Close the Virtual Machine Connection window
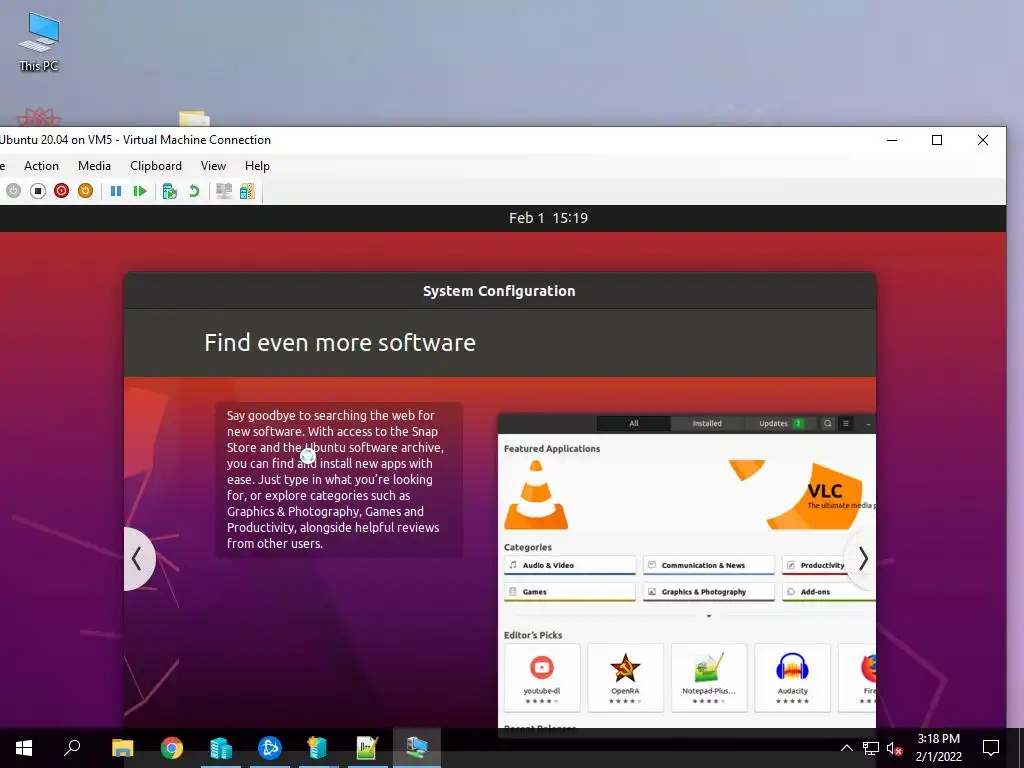1024x768 pixels. pos(983,140)
